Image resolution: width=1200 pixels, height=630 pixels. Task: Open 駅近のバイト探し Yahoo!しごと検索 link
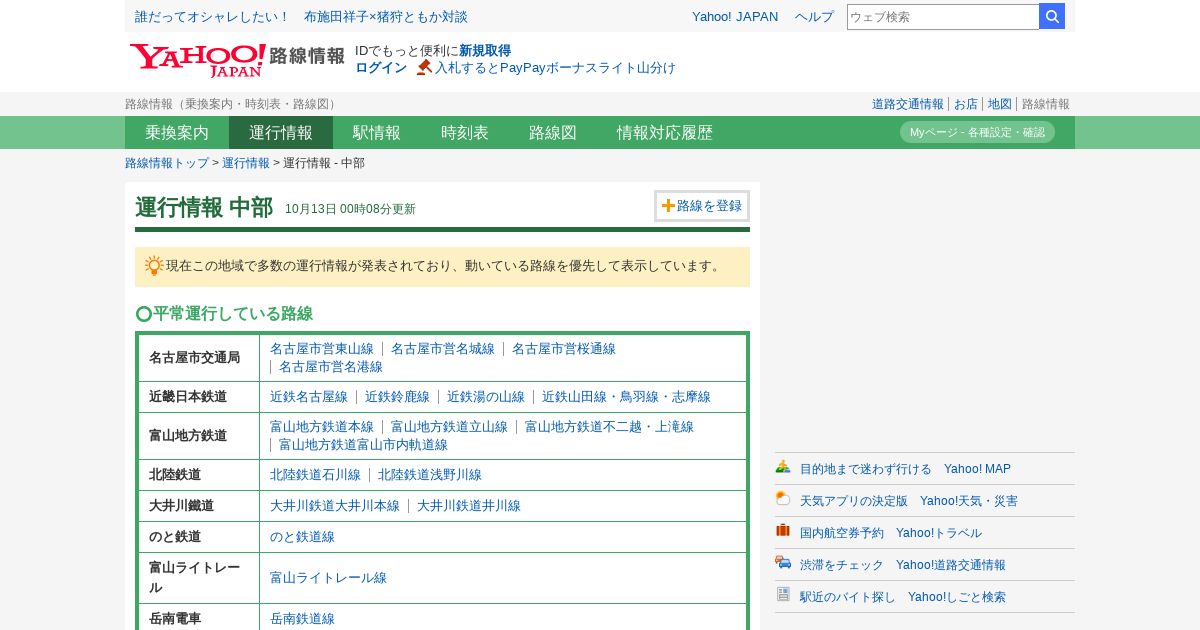[x=903, y=597]
